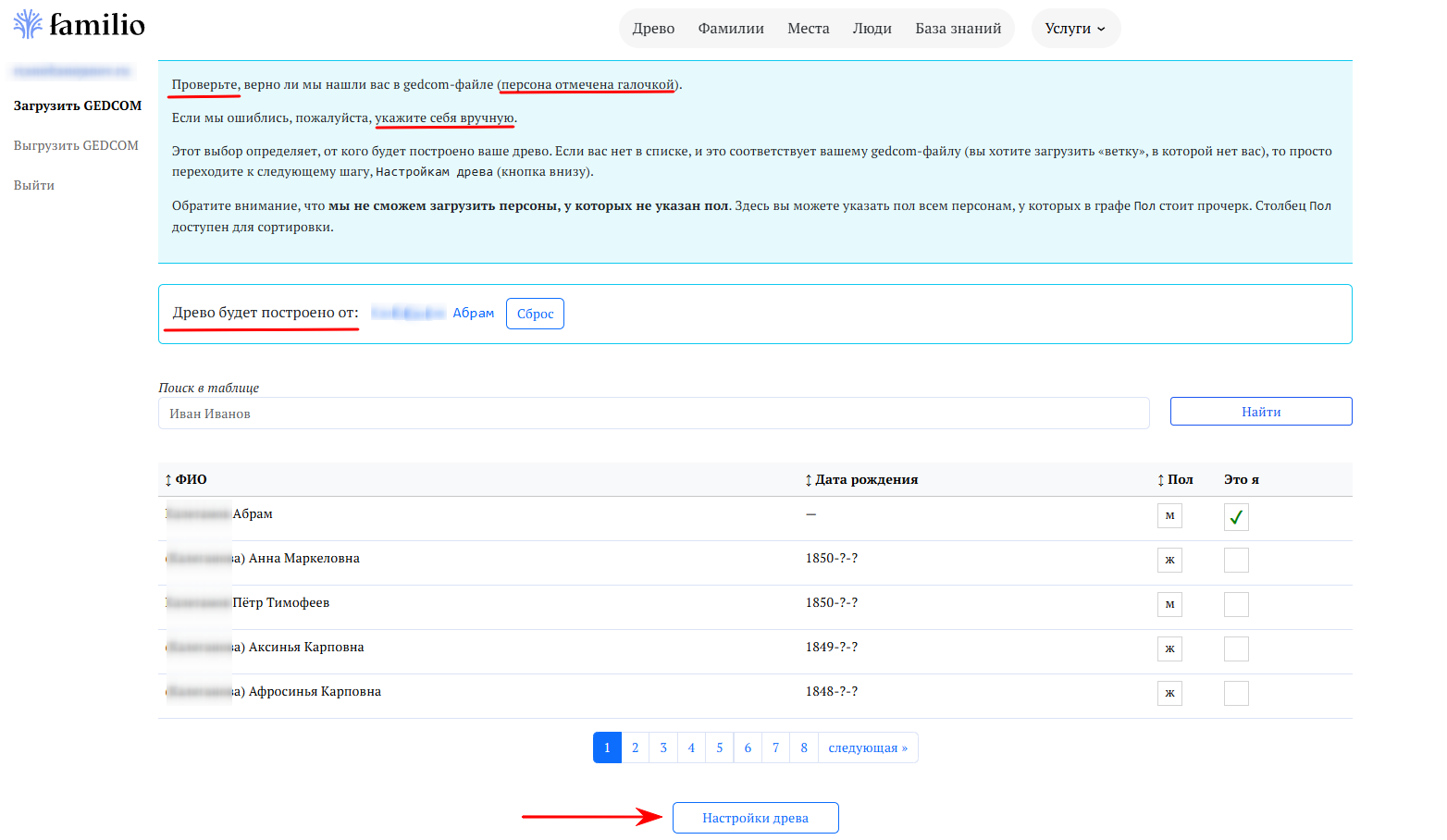
Task: Sort table by Дата рождения column
Action: coord(861,479)
